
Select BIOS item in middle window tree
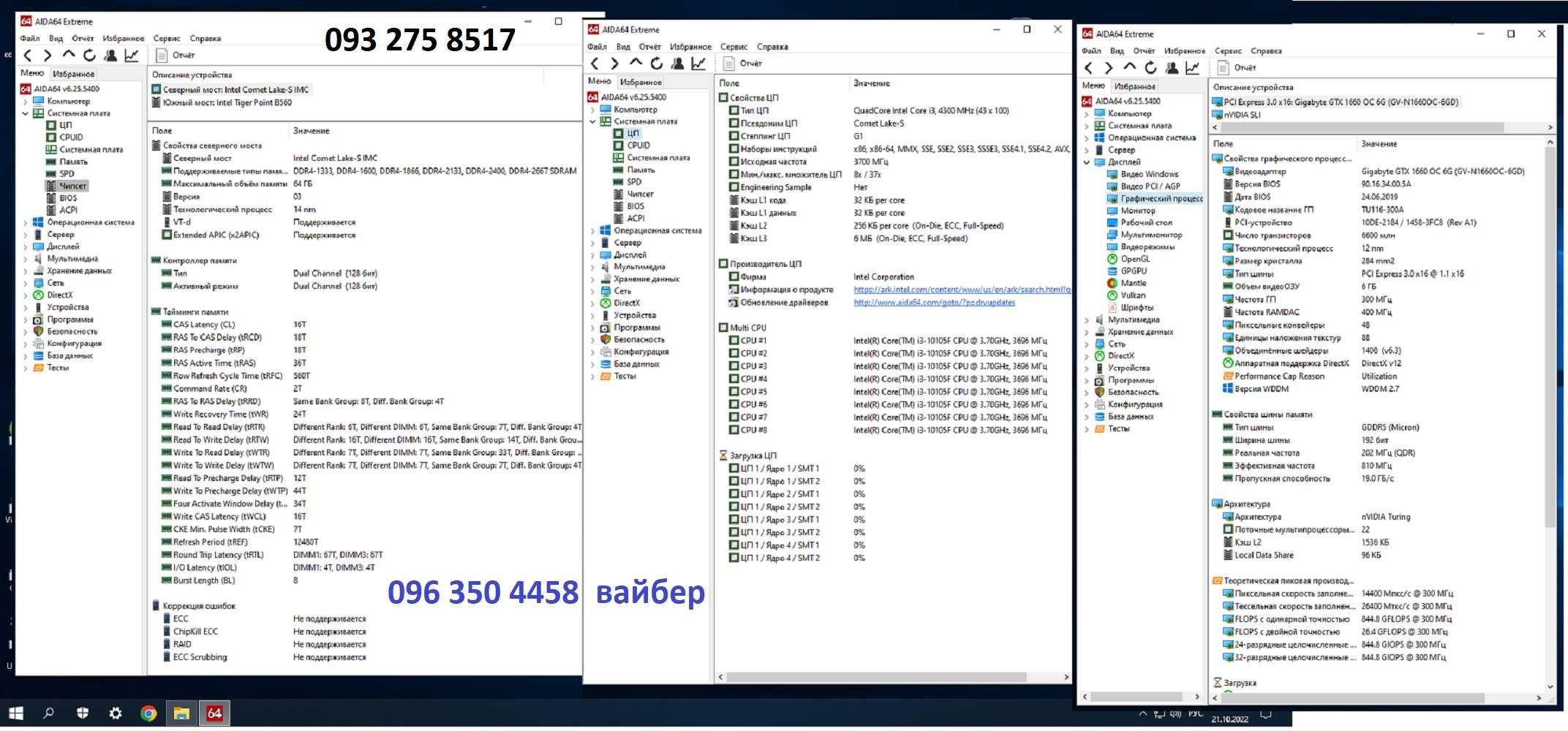[636, 206]
